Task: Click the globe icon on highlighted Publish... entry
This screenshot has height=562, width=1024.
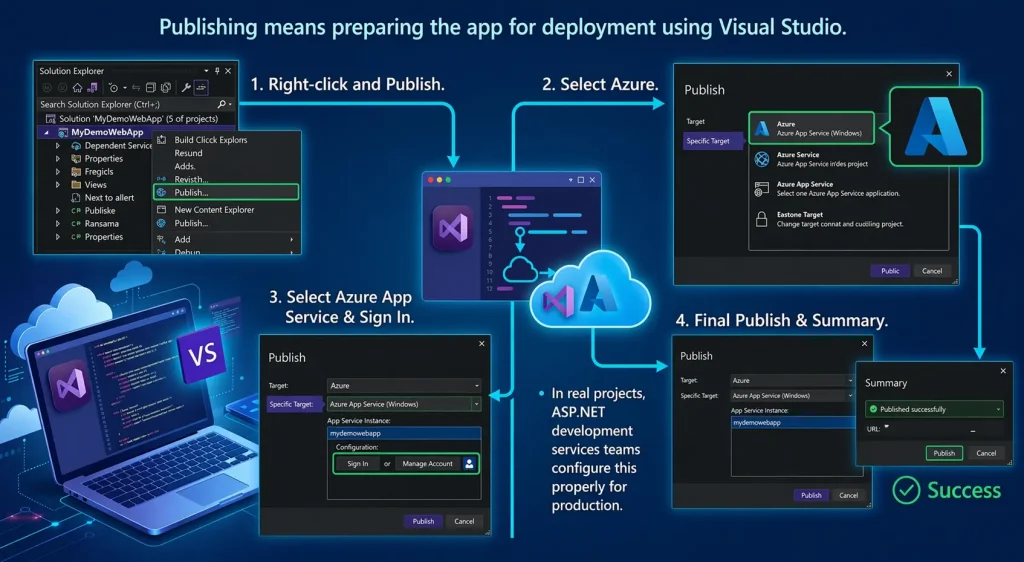Action: [x=161, y=193]
